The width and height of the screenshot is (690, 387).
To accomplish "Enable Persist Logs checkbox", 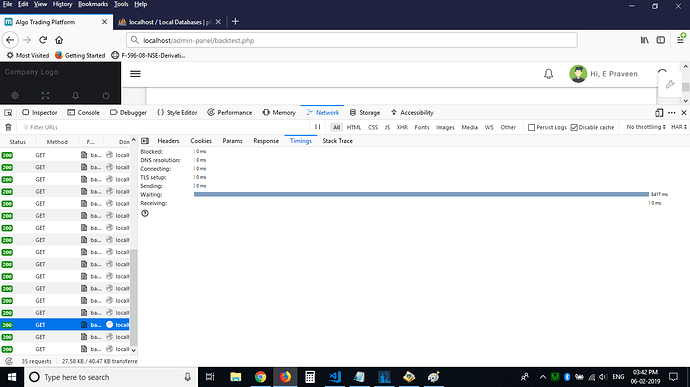I will pyautogui.click(x=532, y=127).
